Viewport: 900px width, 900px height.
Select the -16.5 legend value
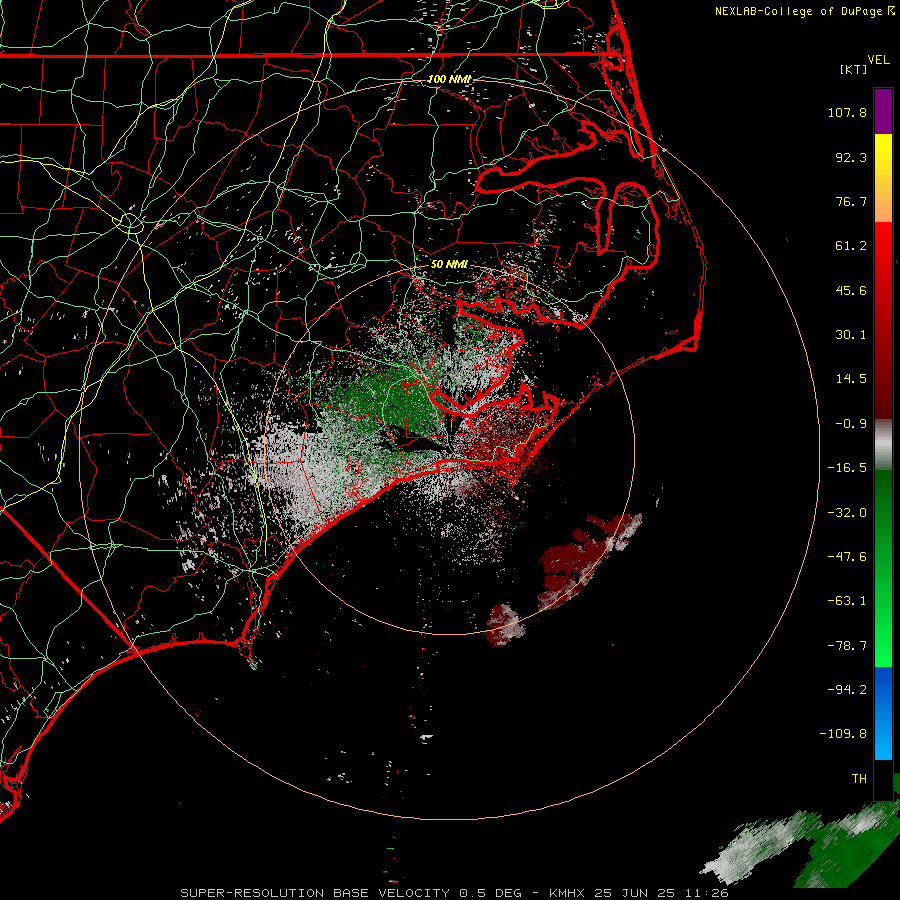pos(847,468)
